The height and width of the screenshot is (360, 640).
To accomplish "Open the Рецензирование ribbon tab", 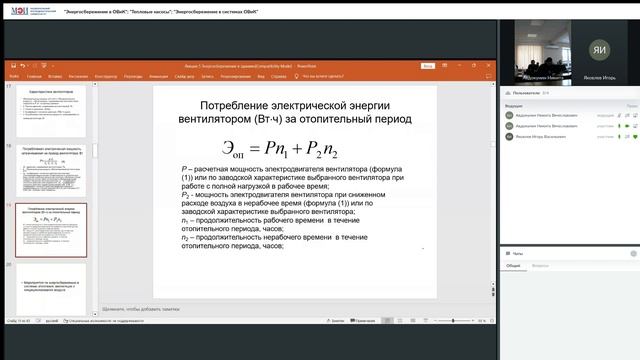I will coord(236,76).
